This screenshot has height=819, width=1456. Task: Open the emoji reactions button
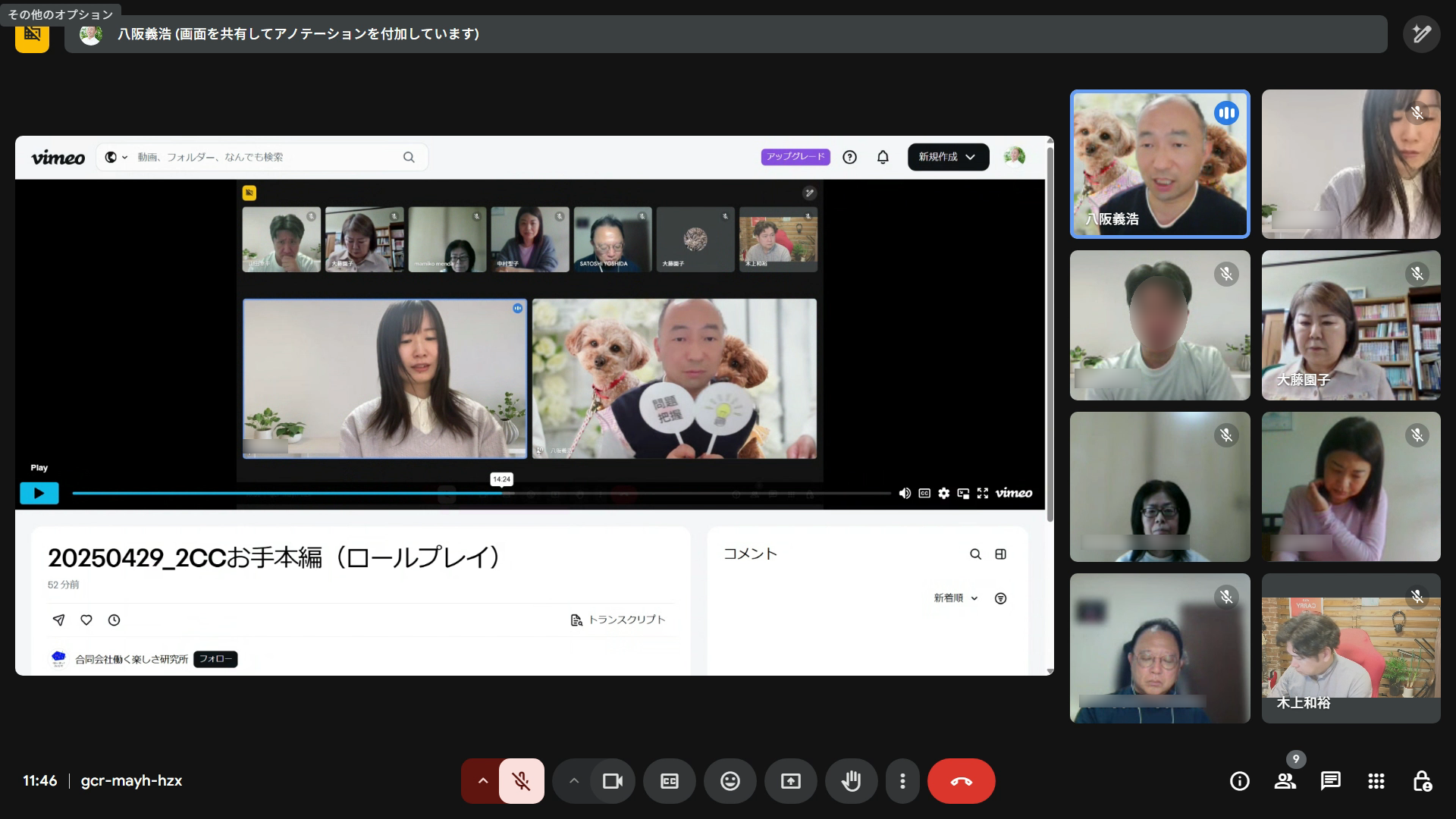(x=730, y=781)
